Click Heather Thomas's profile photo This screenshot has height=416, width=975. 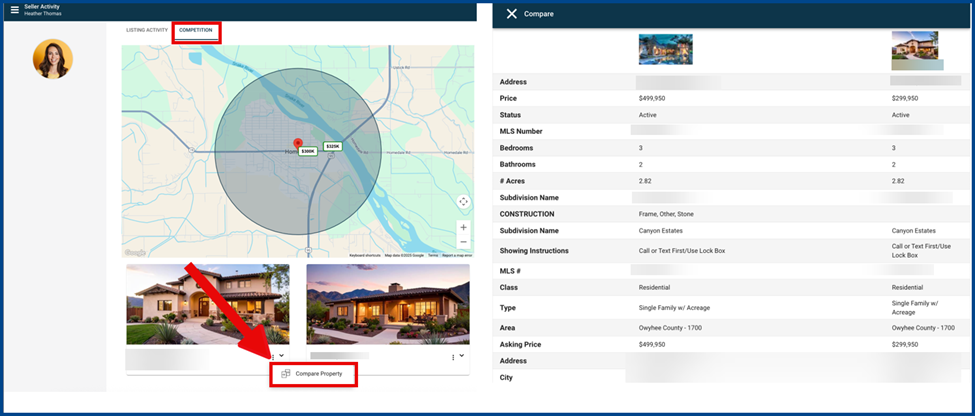point(53,59)
